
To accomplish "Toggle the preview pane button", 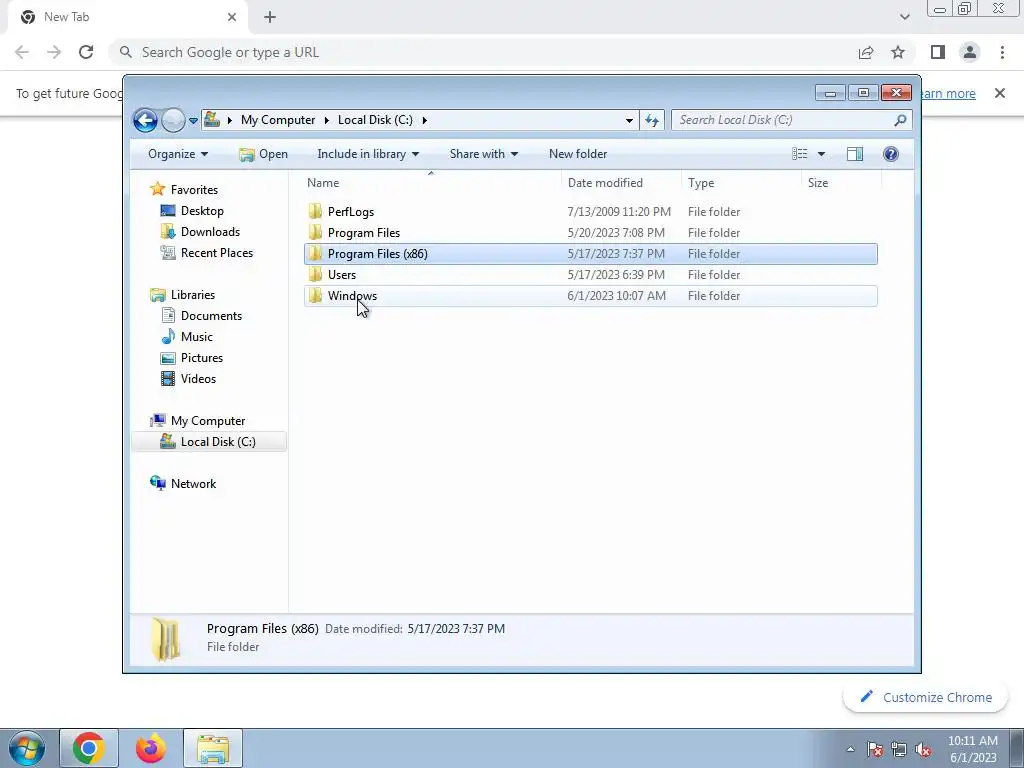I will click(855, 154).
